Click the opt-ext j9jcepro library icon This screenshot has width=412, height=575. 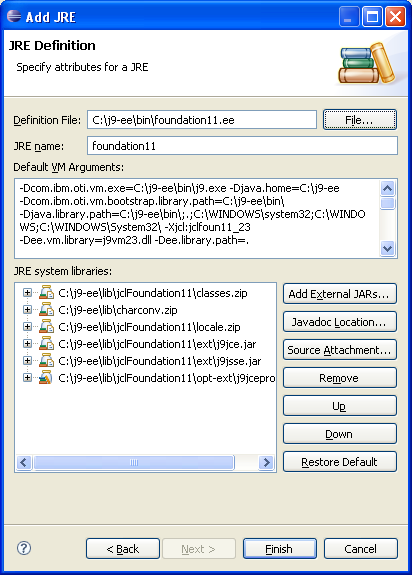coord(46,377)
